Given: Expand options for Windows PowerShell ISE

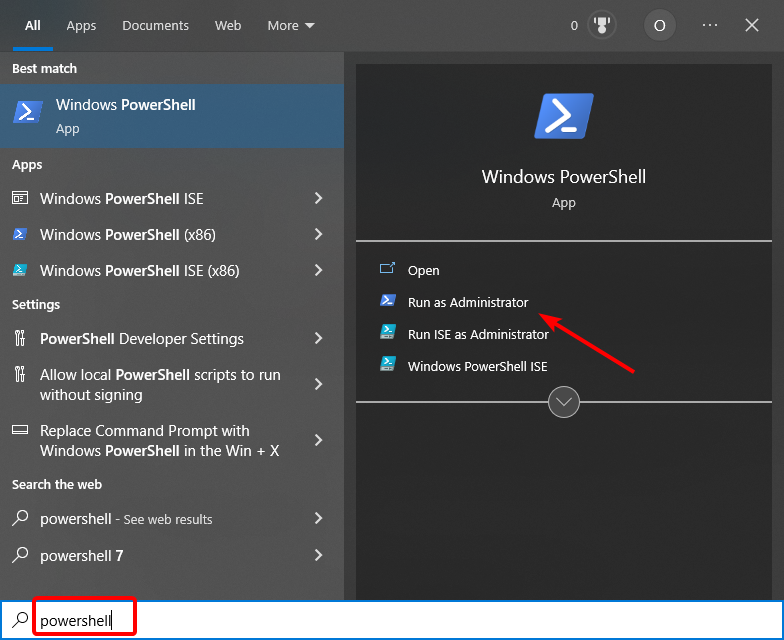Looking at the screenshot, I should 318,198.
